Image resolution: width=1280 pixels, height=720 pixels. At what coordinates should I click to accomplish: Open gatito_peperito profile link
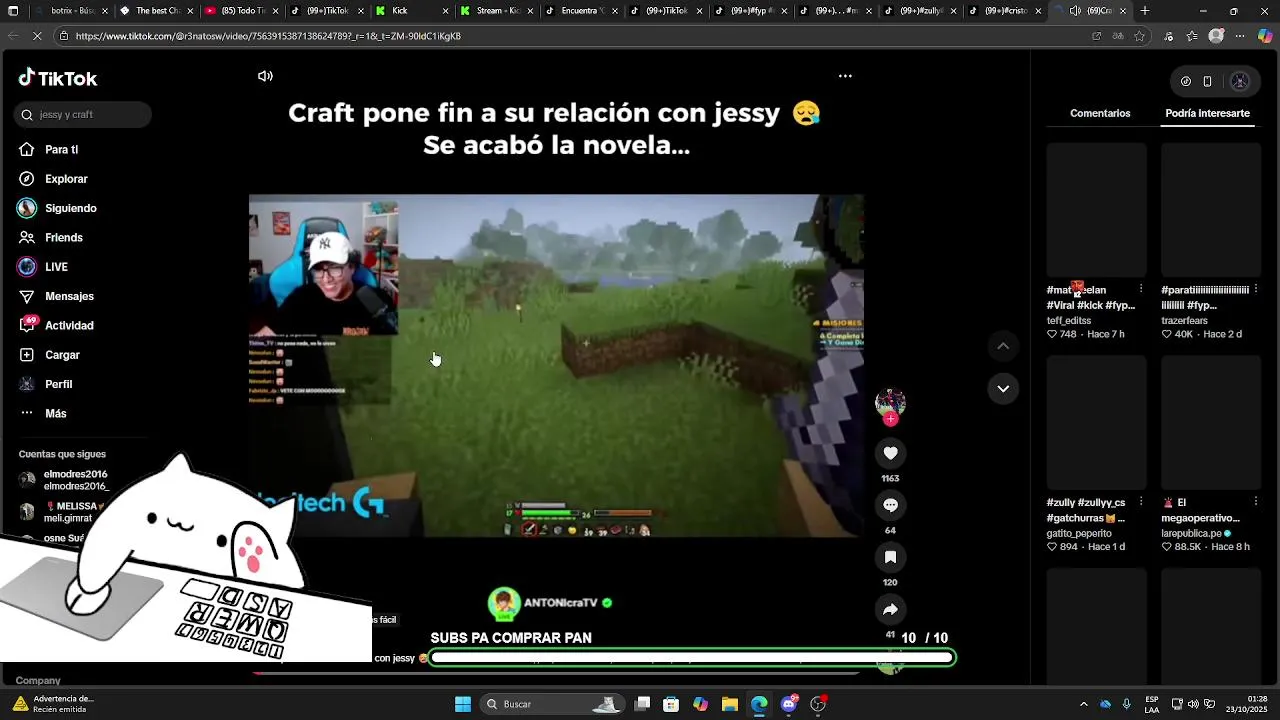click(1079, 534)
